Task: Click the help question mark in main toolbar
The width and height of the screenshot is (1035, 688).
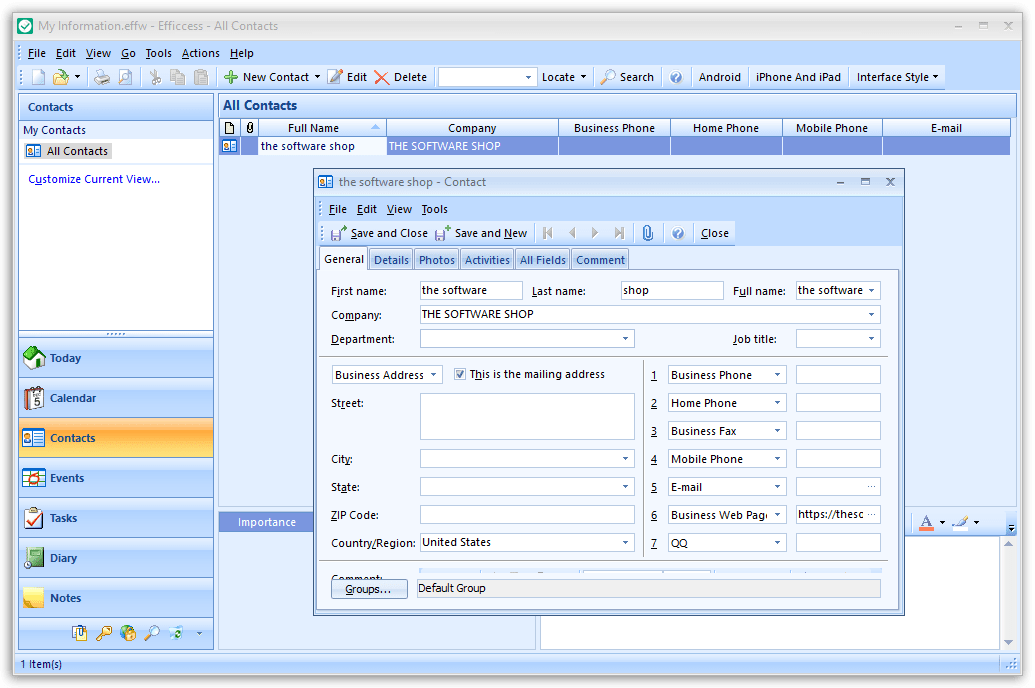Action: click(676, 77)
